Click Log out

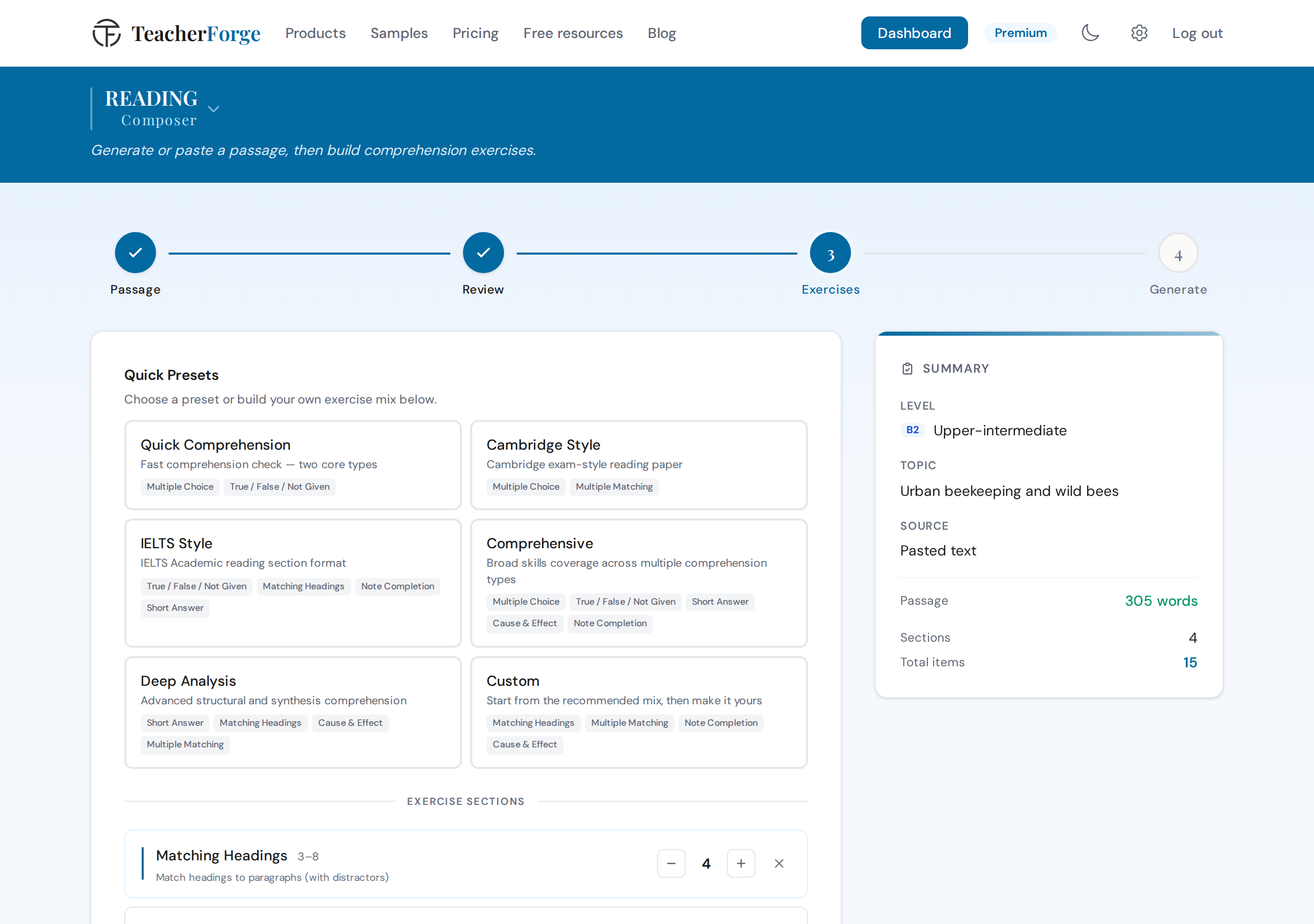pos(1196,33)
